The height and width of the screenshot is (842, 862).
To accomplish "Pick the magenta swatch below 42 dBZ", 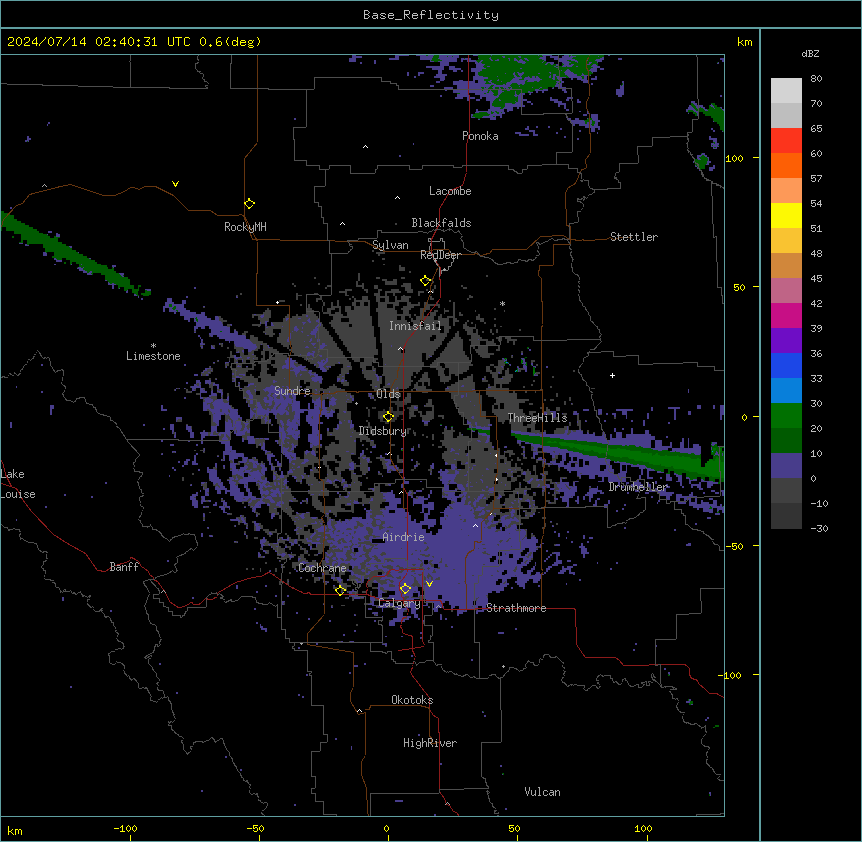I will point(786,315).
